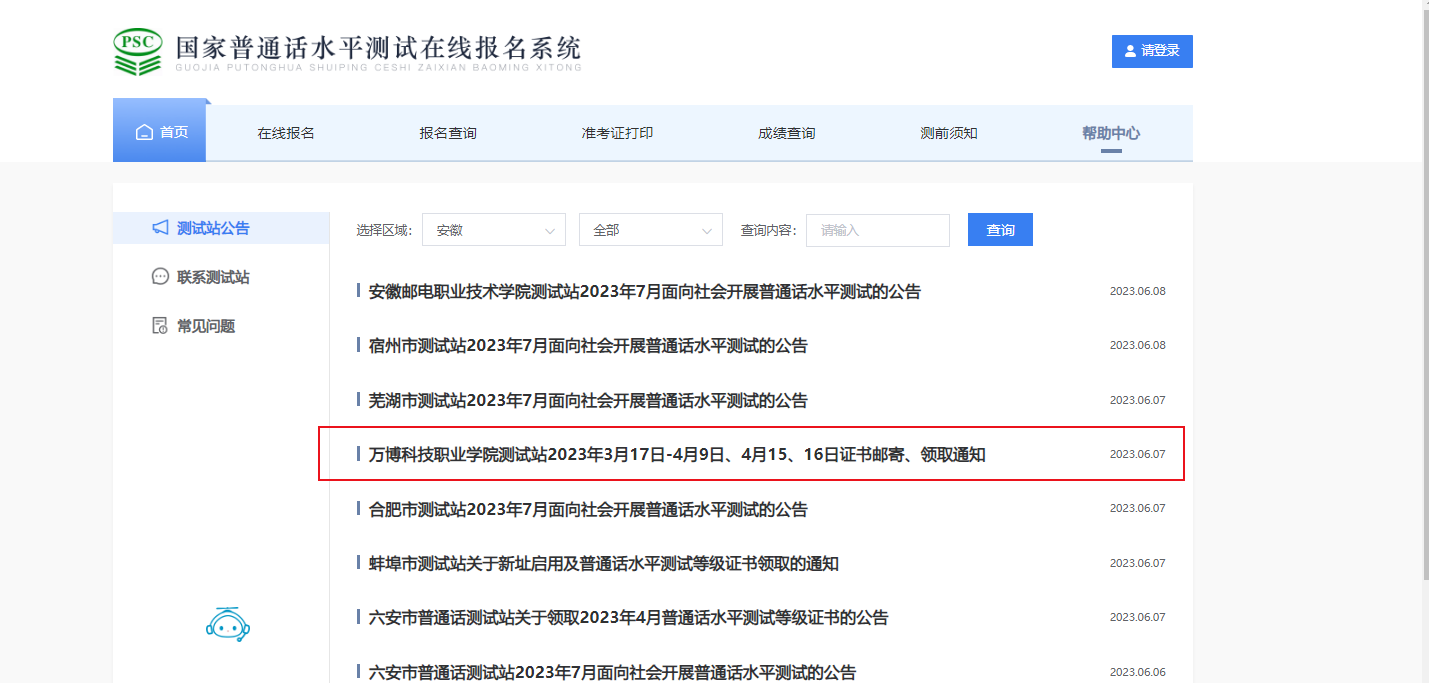The height and width of the screenshot is (683, 1429).
Task: Open the 全部 city dropdown
Action: [x=651, y=230]
